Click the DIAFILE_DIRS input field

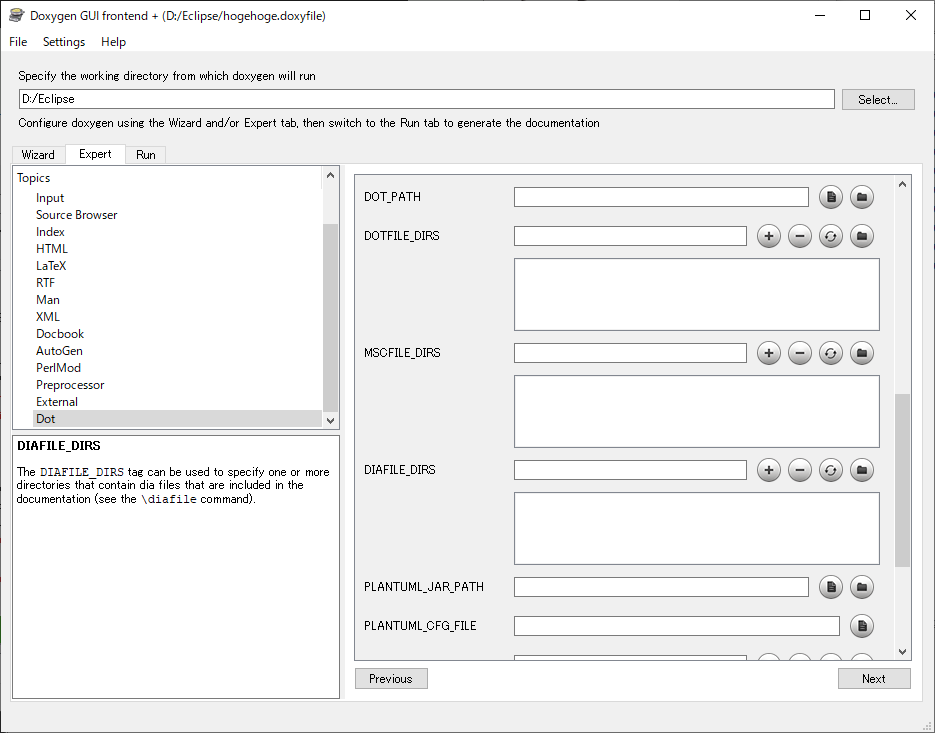630,470
